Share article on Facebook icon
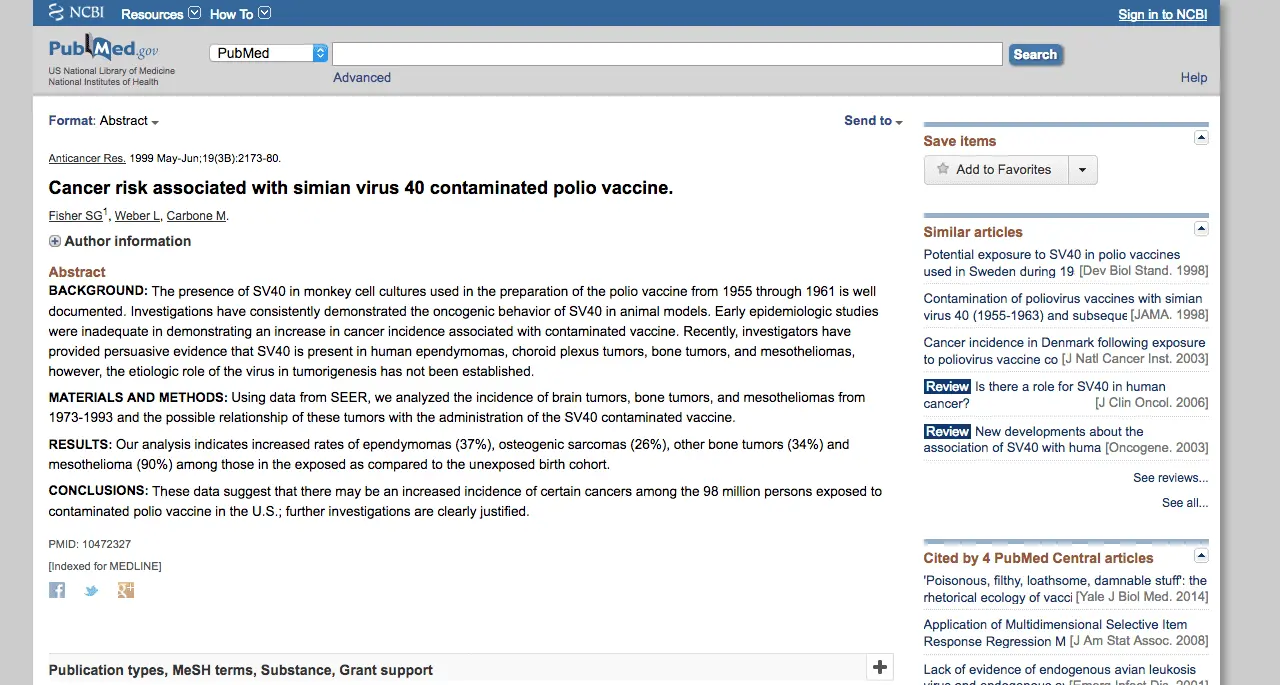1280x685 pixels. tap(57, 590)
